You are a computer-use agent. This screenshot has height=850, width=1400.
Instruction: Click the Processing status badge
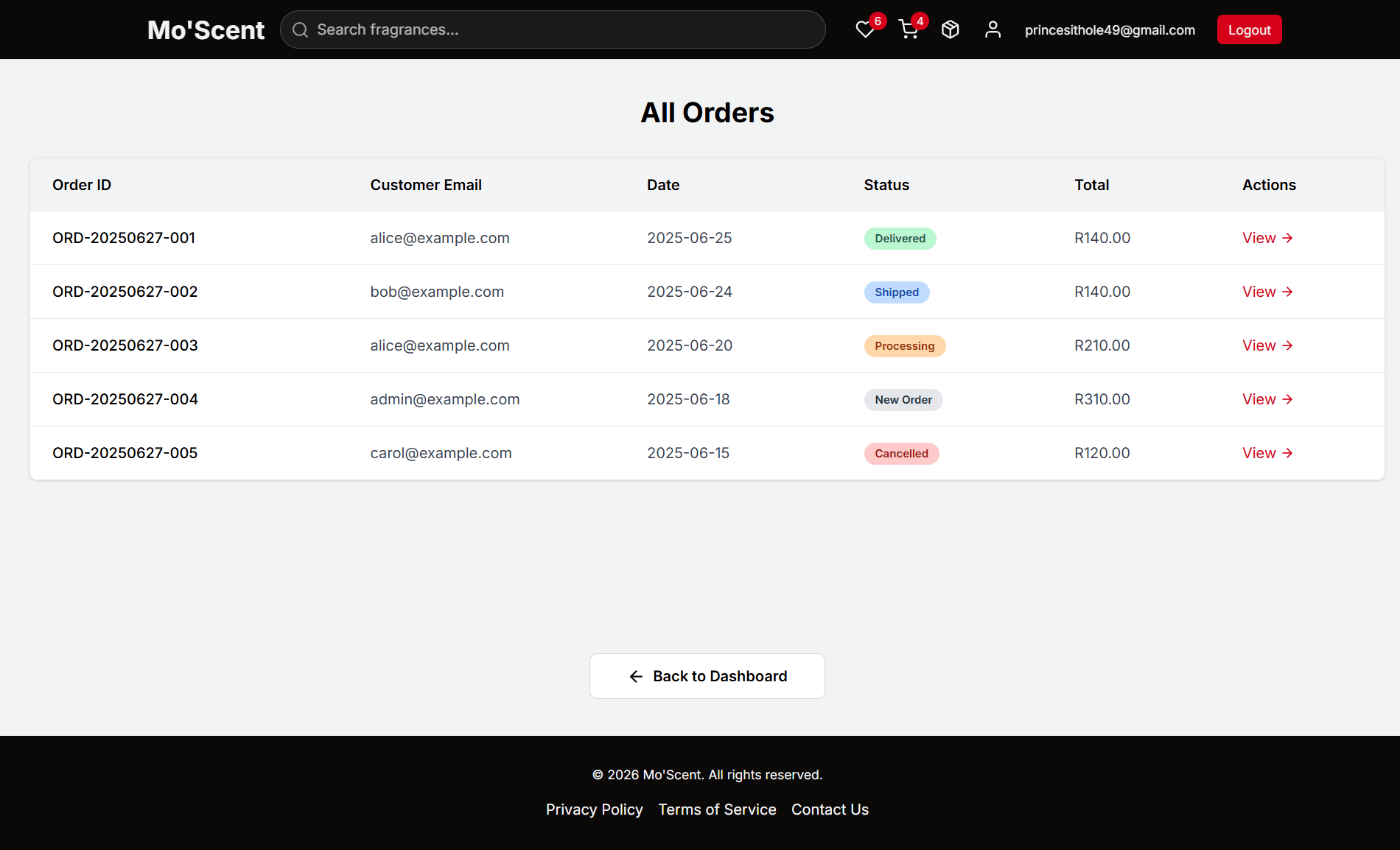(x=904, y=345)
